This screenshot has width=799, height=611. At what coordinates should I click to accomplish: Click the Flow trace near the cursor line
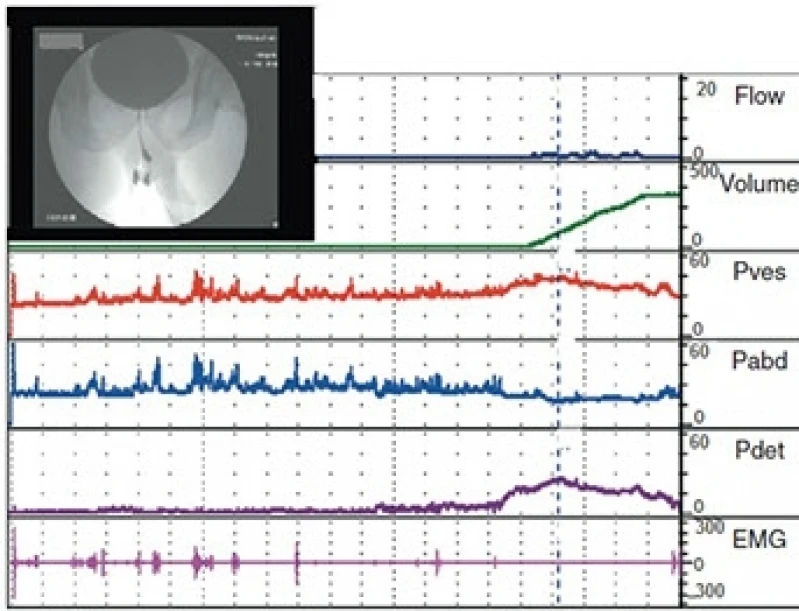click(x=570, y=155)
